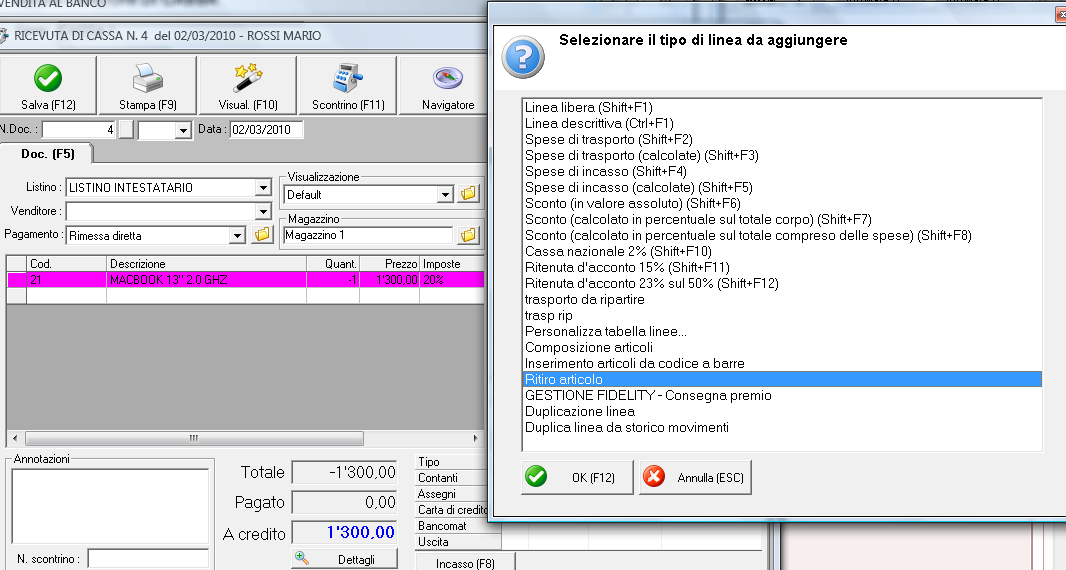Click the price cell 1'300,00
The width and height of the screenshot is (1066, 570).
tap(390, 280)
